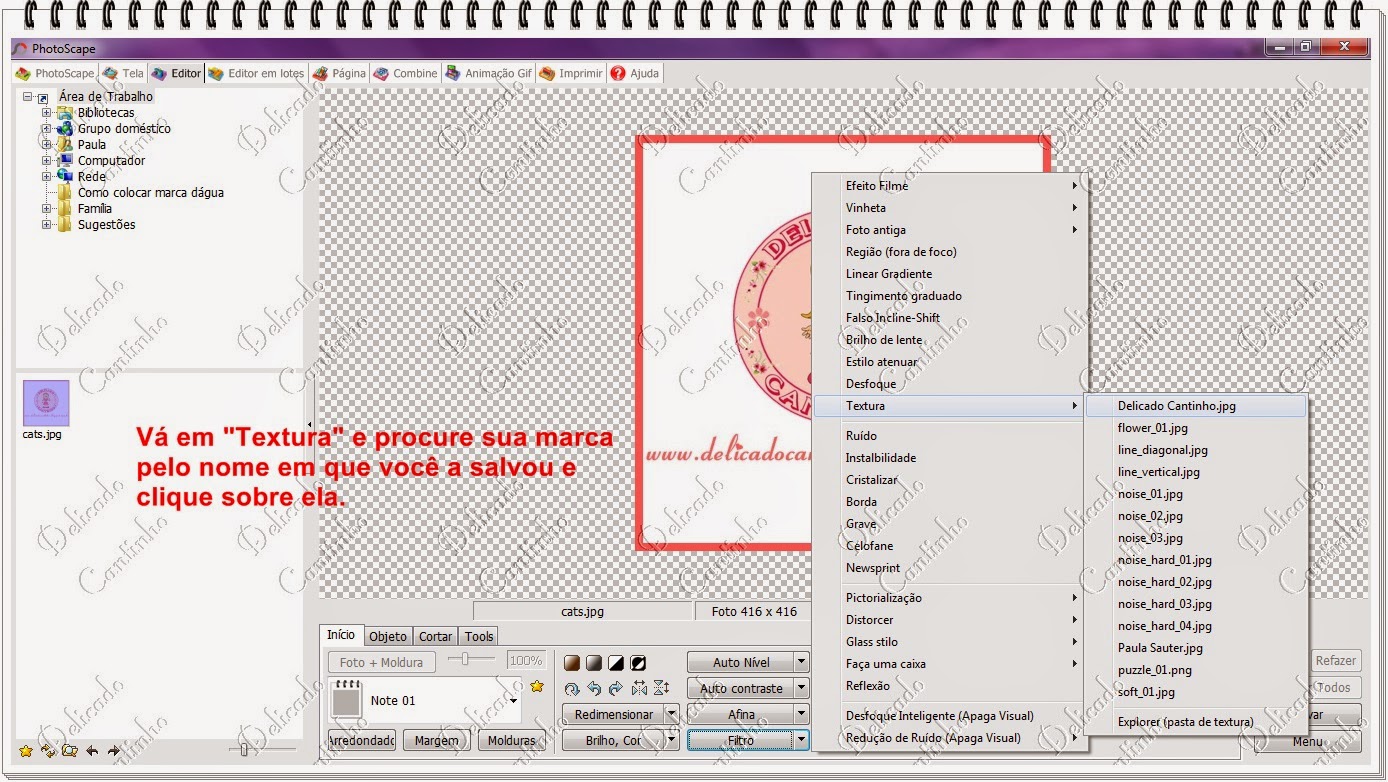Click the invert negative icon

pos(638,663)
